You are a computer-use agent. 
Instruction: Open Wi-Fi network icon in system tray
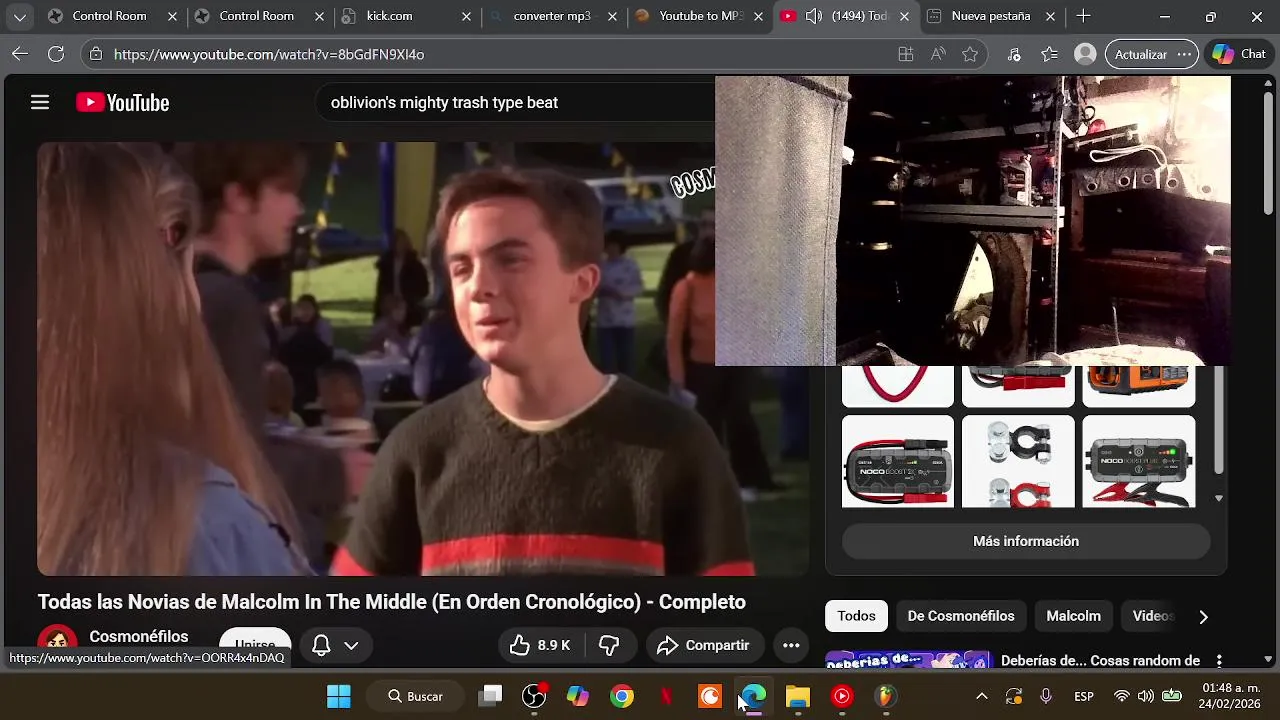coord(1122,696)
